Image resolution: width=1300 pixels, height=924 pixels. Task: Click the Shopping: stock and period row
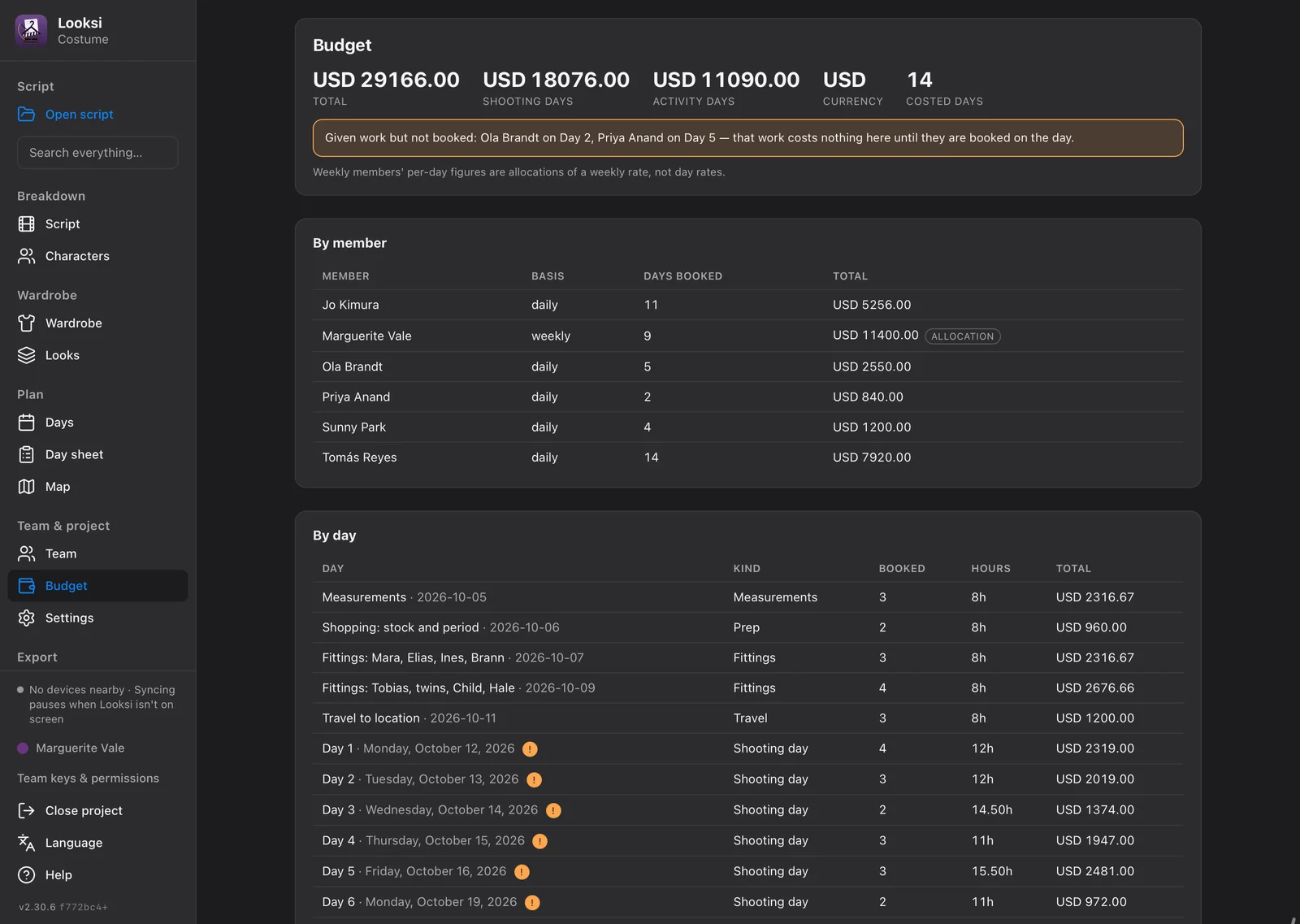(x=747, y=627)
